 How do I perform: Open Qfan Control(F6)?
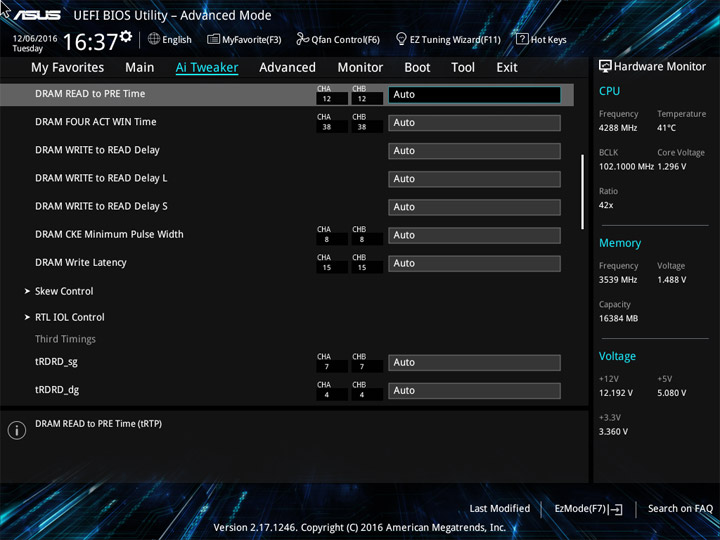pyautogui.click(x=338, y=39)
